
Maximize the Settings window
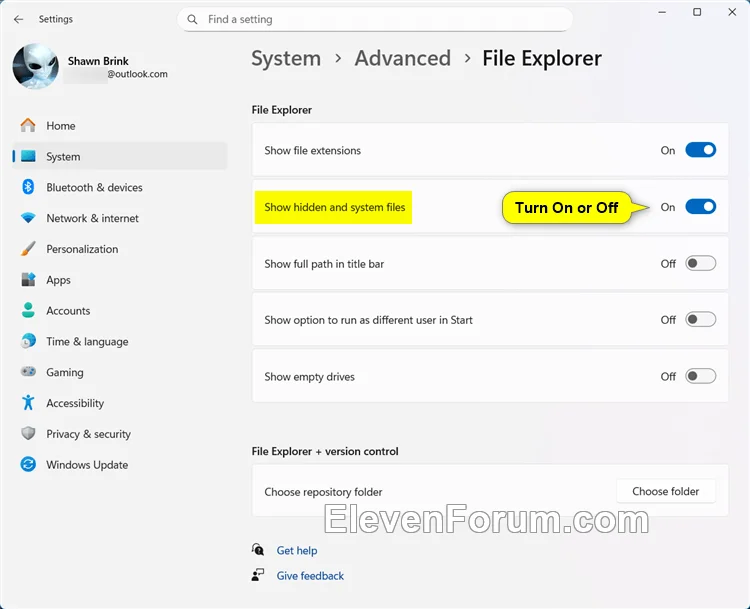click(697, 12)
